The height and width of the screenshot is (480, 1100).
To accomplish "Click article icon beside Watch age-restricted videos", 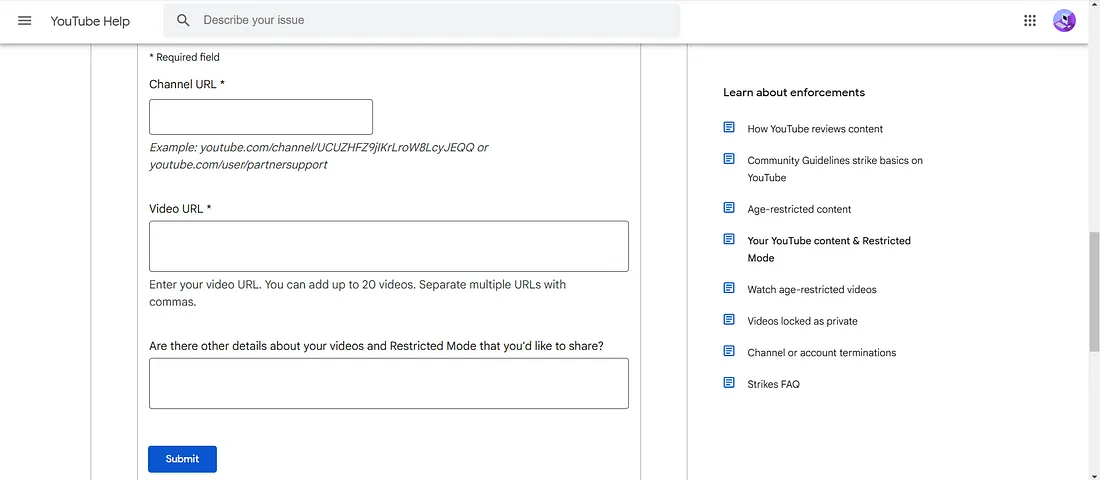I will [x=729, y=288].
